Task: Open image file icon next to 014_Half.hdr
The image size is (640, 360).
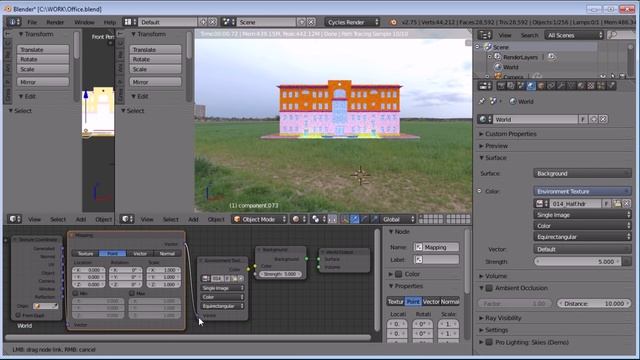Action: [617, 203]
